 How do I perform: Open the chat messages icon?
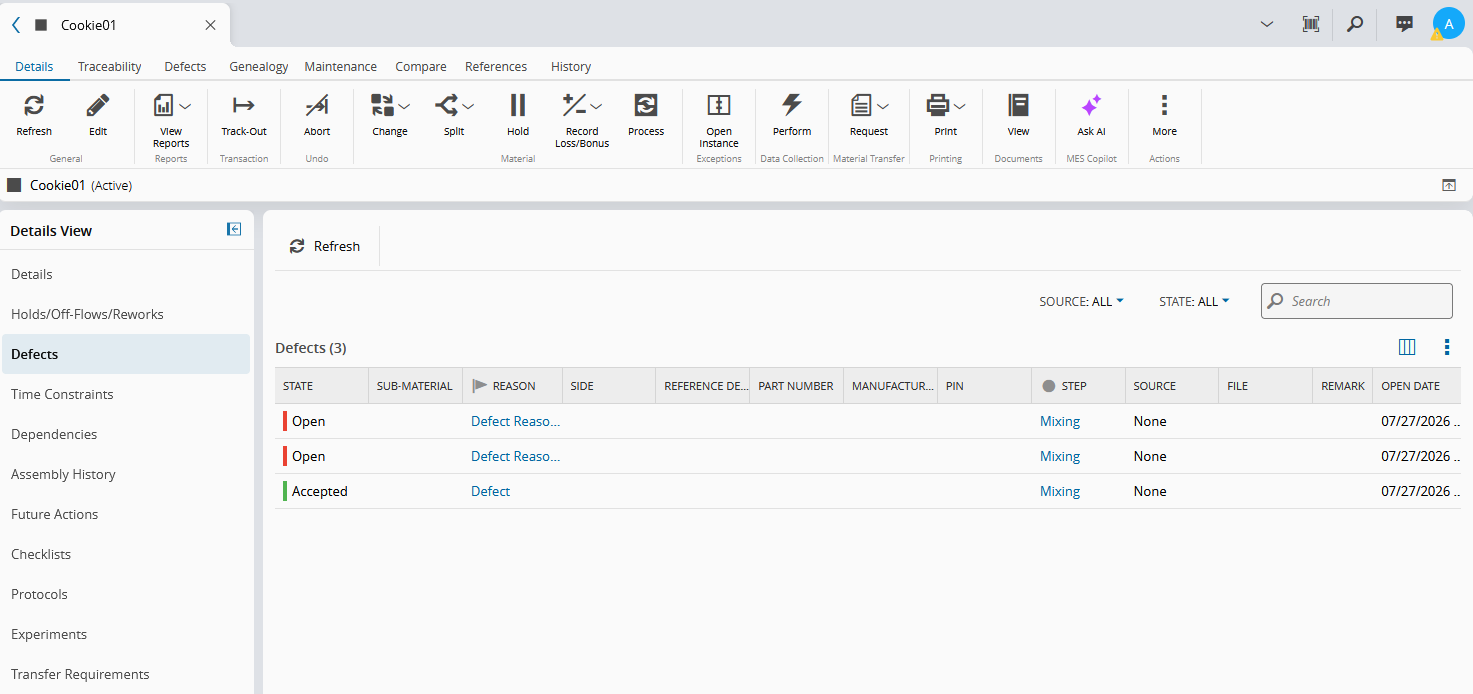click(x=1404, y=24)
